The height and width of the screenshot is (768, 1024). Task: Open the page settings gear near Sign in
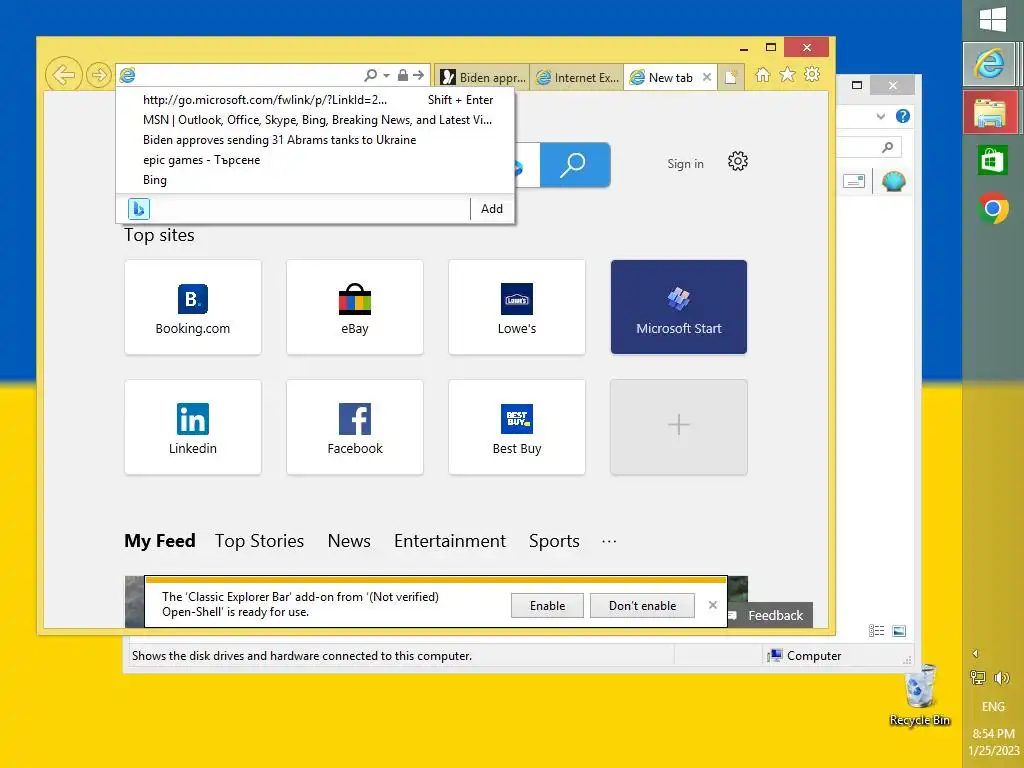pyautogui.click(x=737, y=161)
